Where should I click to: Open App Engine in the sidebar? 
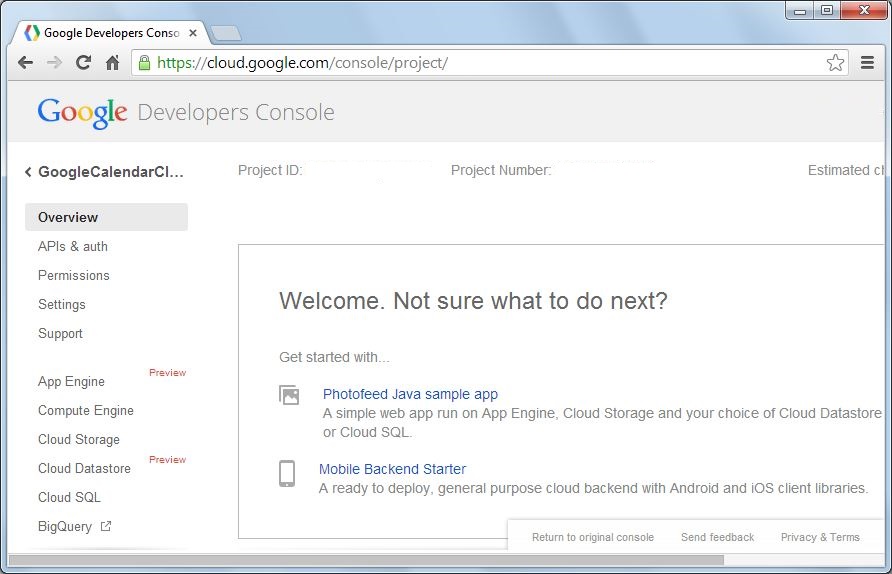click(71, 381)
